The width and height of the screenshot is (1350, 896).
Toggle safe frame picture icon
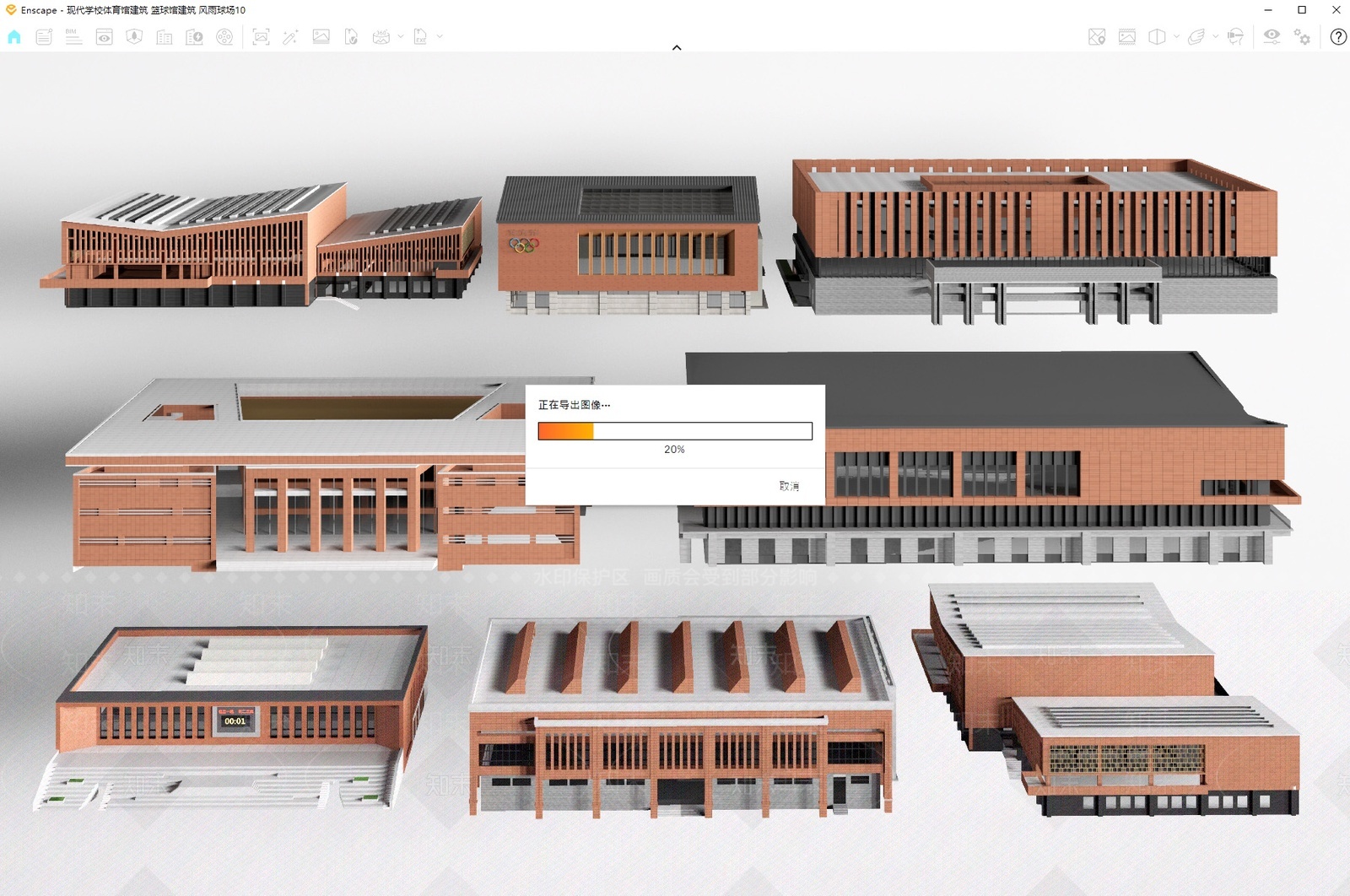[1127, 37]
